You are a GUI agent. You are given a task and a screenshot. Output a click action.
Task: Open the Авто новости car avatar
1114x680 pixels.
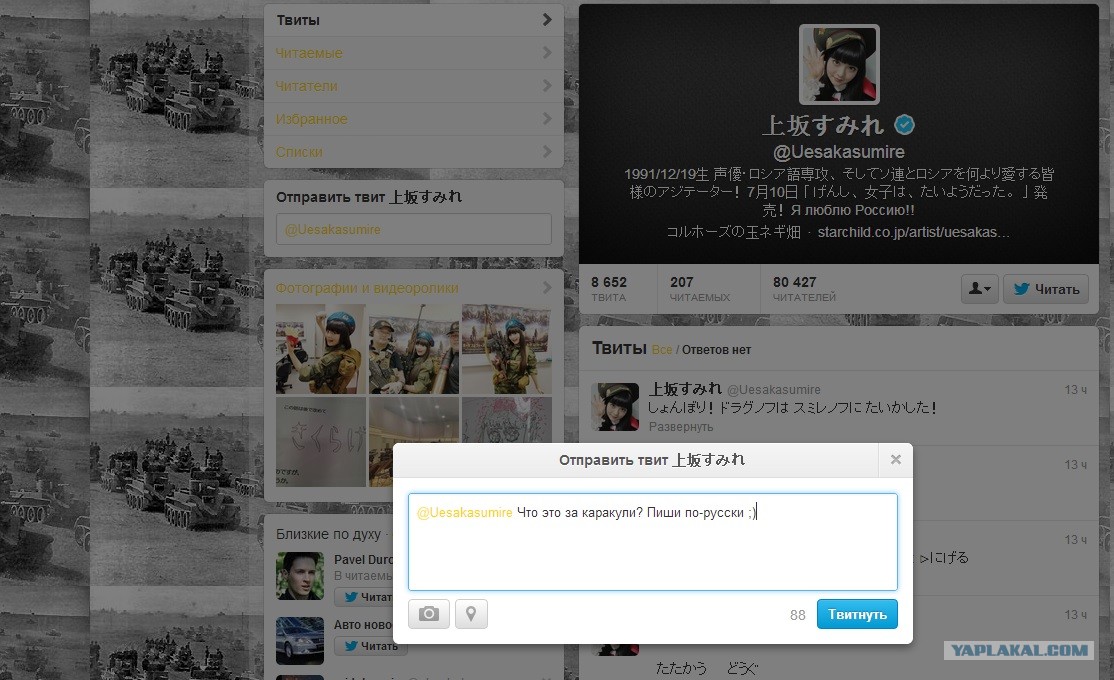click(x=300, y=640)
